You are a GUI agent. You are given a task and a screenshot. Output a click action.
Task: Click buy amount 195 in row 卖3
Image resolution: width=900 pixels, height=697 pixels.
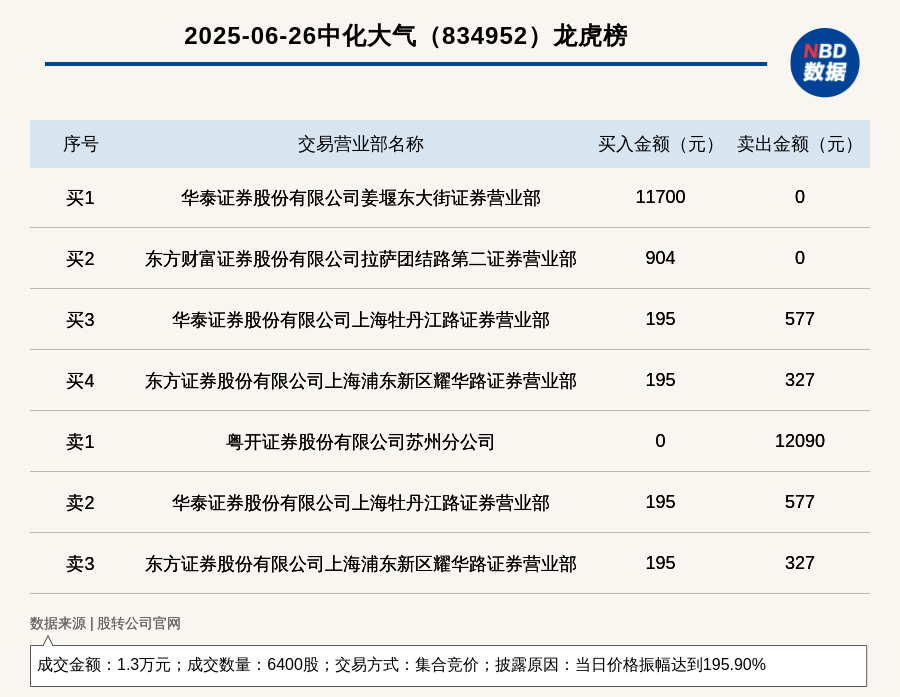[x=660, y=563]
